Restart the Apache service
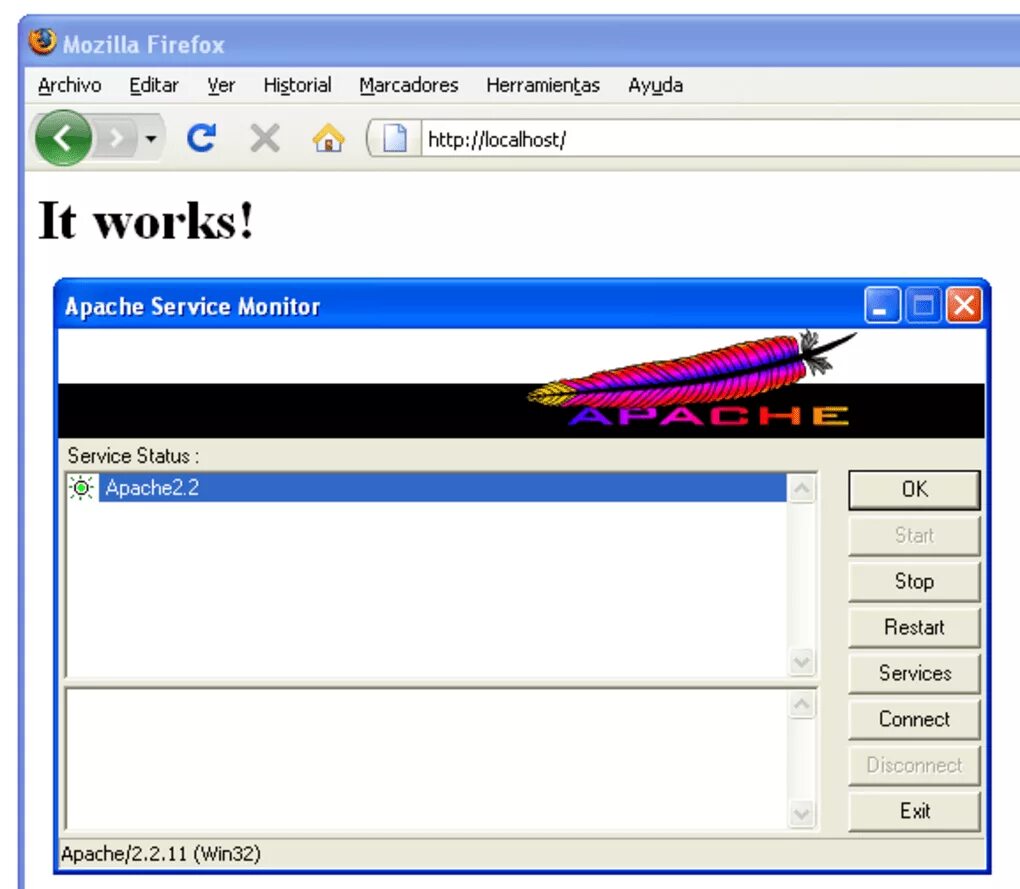1020x889 pixels. 914,628
